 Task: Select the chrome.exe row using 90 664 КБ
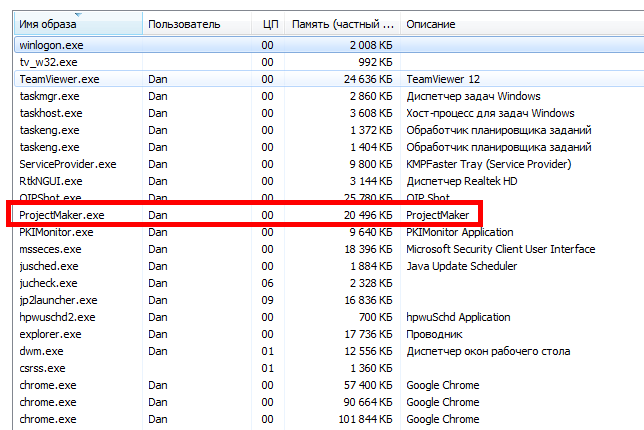(x=329, y=402)
